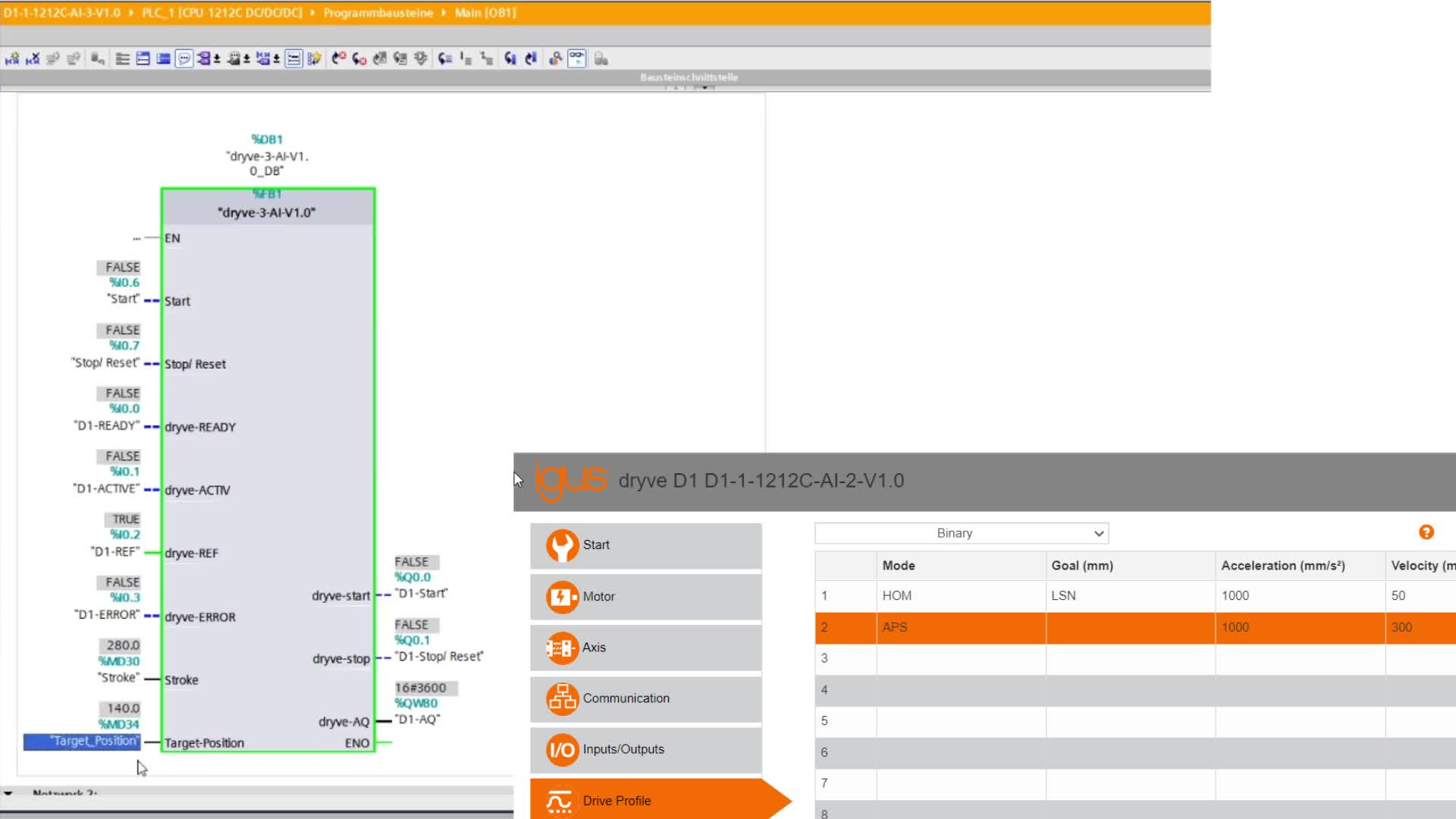
Task: Click the Main [OB1] breadcrumb
Action: tap(485, 13)
